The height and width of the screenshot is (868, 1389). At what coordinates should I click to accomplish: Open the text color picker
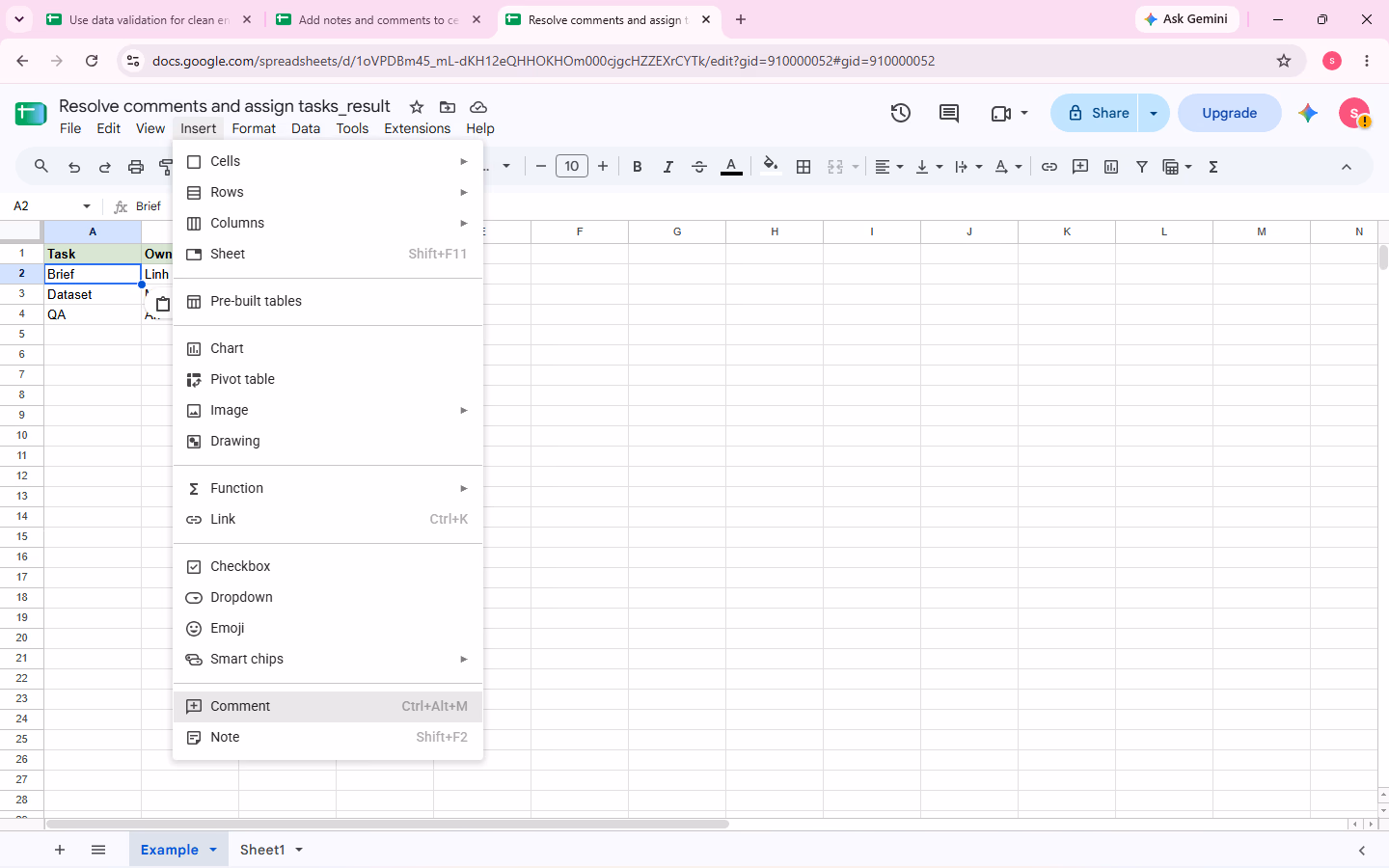tap(732, 167)
